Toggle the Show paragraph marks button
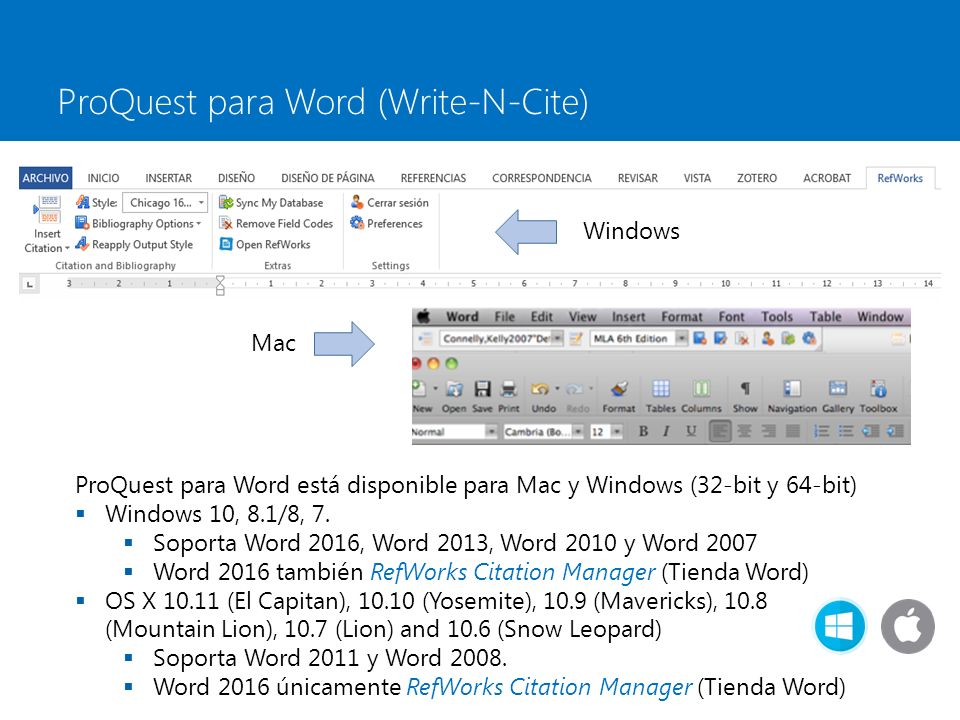 click(745, 389)
